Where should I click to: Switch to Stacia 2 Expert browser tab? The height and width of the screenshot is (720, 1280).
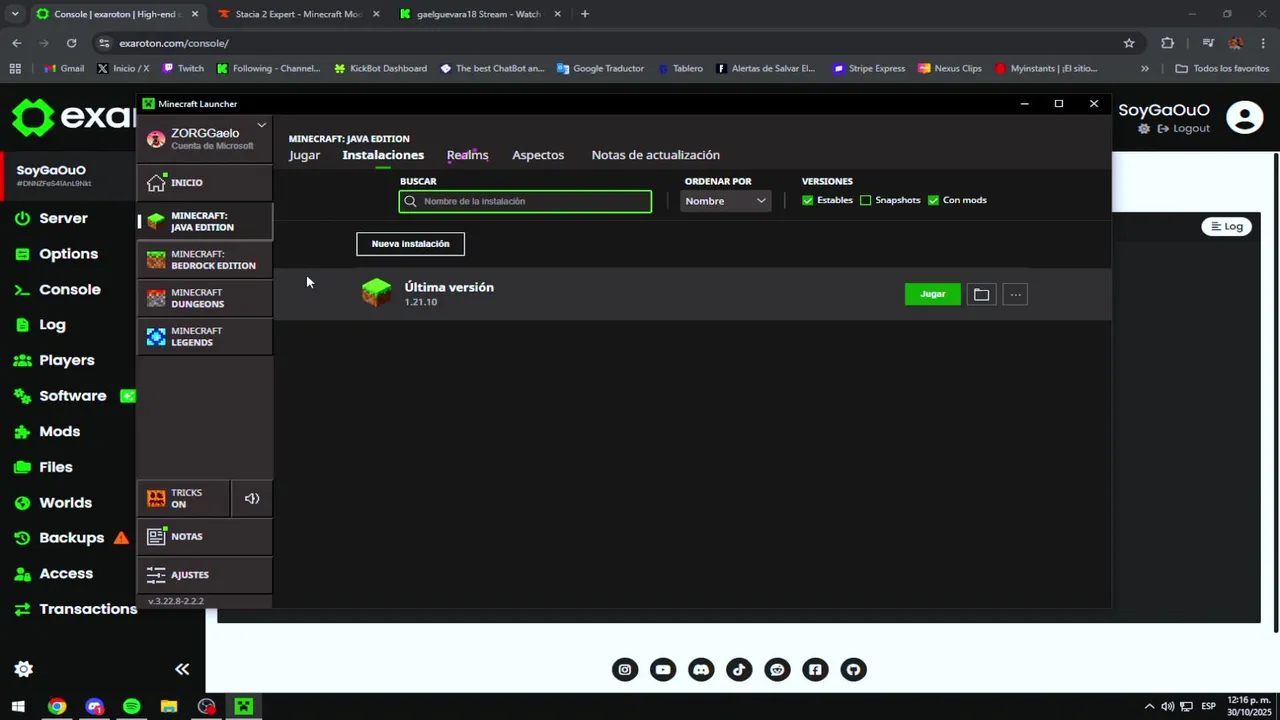297,14
